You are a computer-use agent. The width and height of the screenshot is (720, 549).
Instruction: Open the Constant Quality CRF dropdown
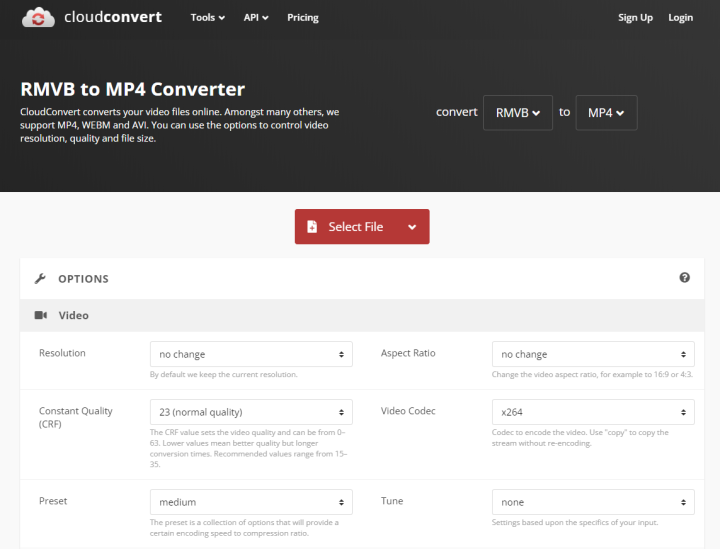(x=250, y=412)
